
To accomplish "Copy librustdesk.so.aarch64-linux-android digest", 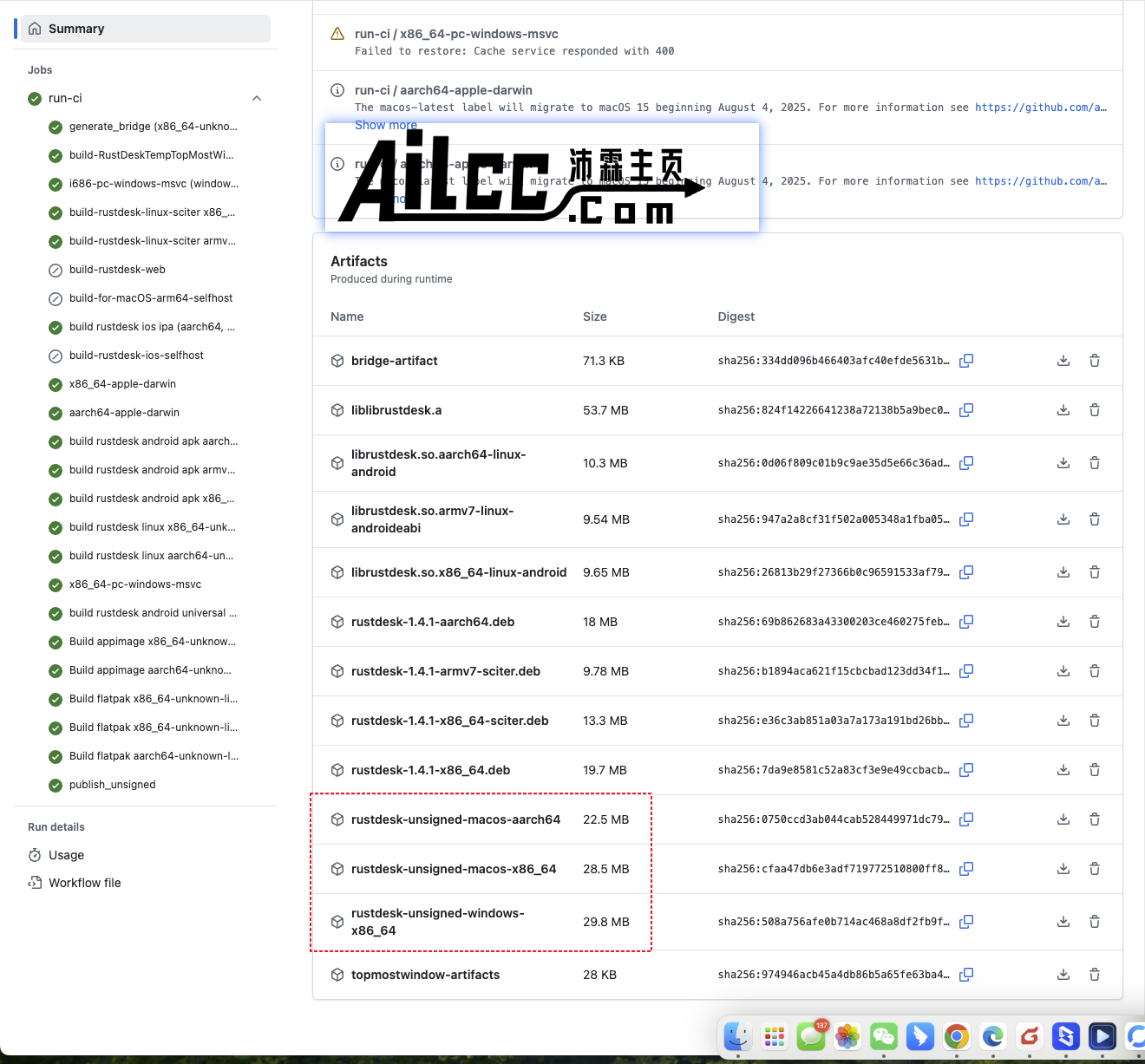I will [966, 463].
